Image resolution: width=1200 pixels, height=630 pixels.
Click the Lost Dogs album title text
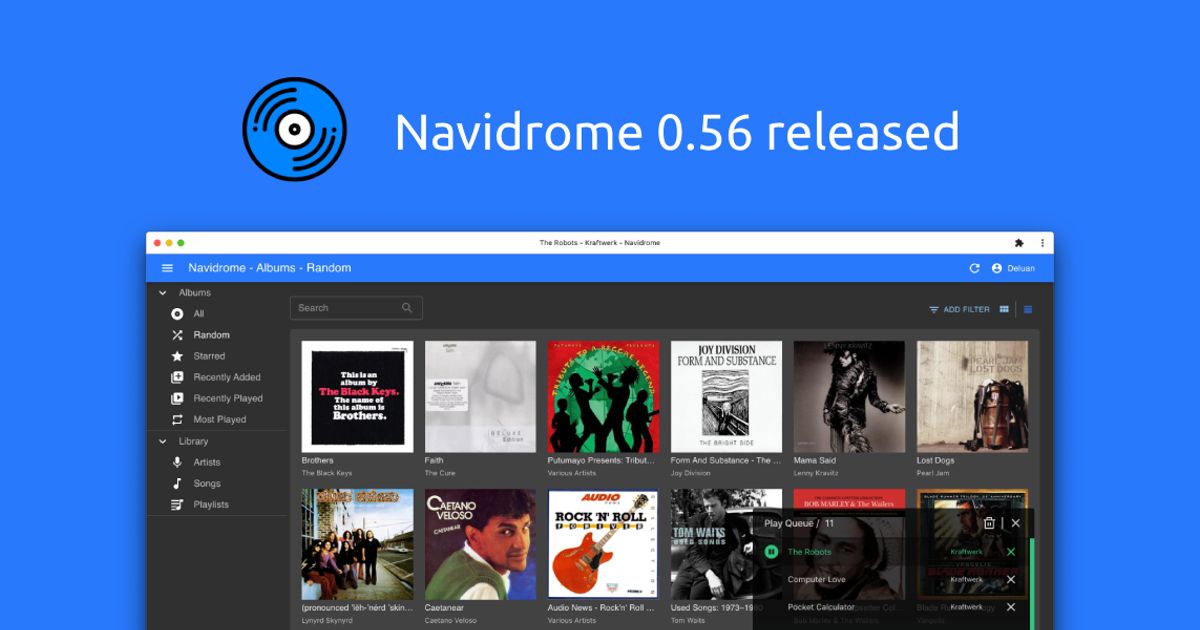[936, 461]
